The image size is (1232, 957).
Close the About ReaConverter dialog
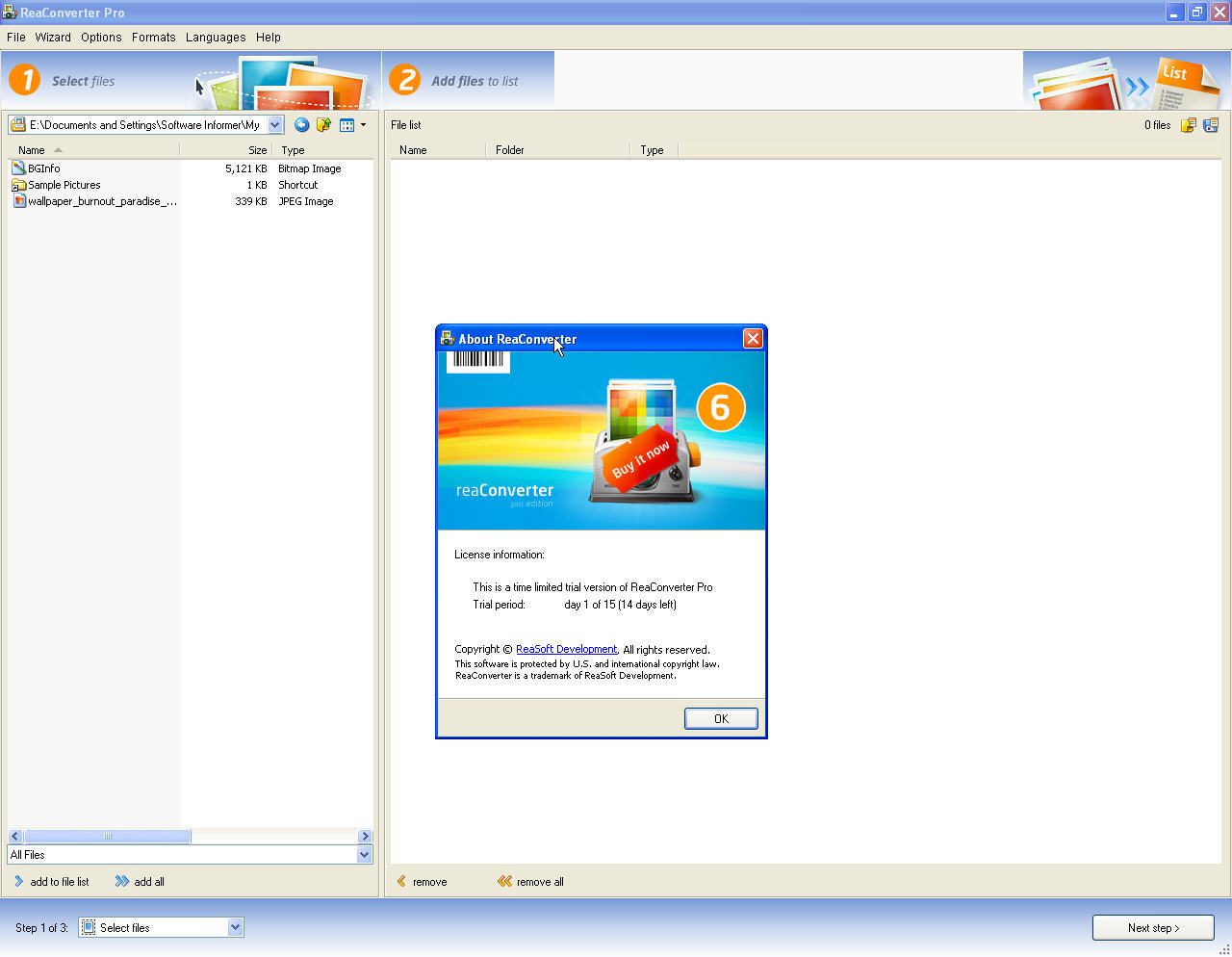753,338
